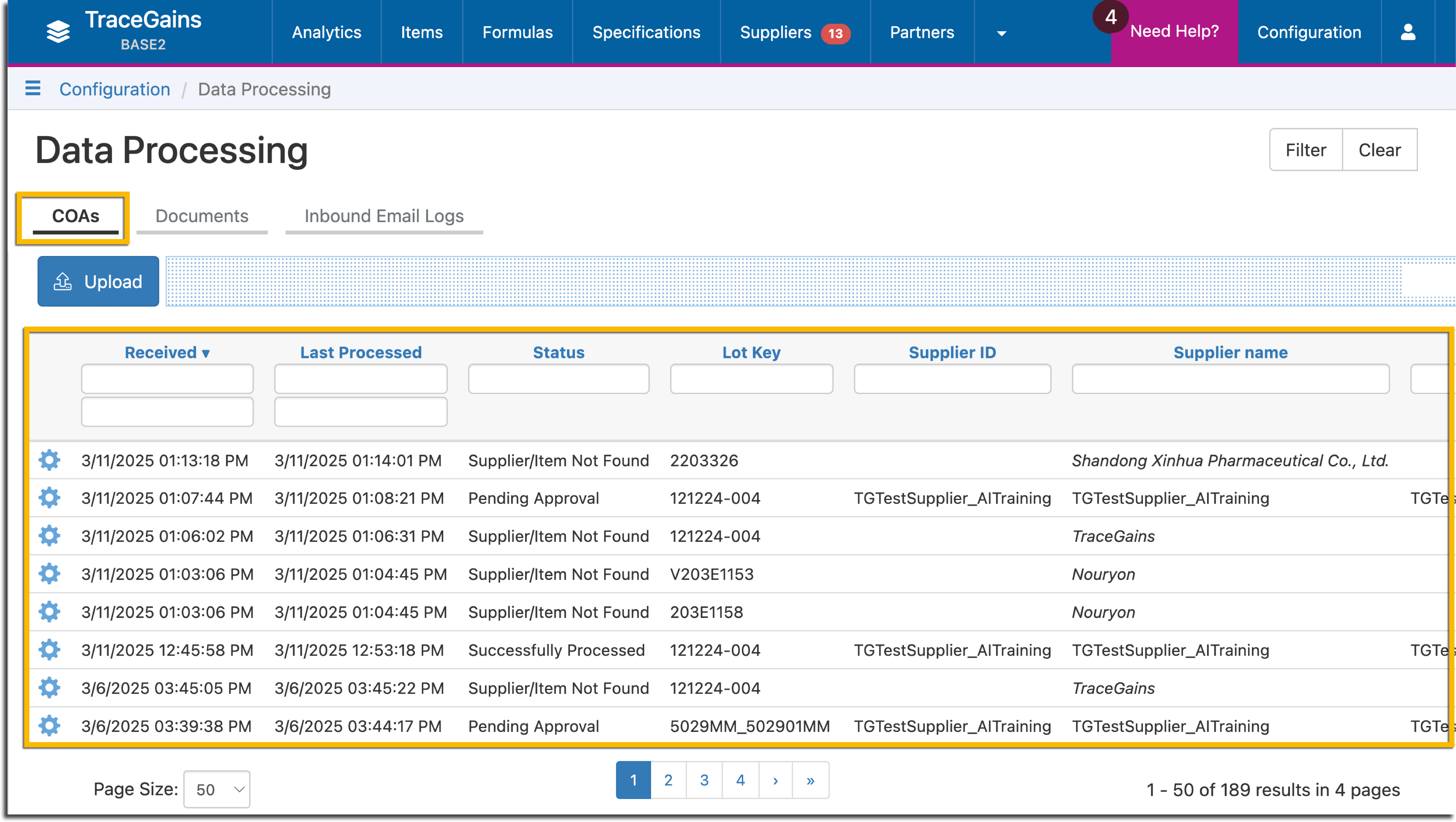Go to results page 3
The width and height of the screenshot is (1456, 822).
[x=704, y=780]
